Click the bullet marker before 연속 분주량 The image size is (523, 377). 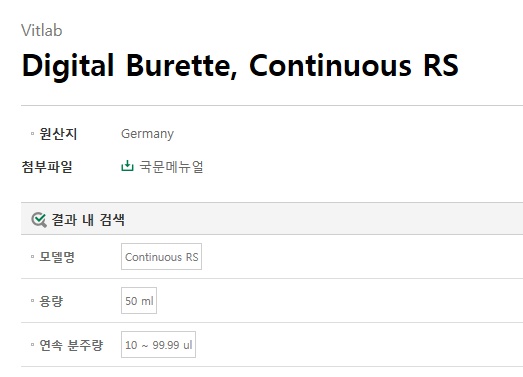click(x=32, y=345)
